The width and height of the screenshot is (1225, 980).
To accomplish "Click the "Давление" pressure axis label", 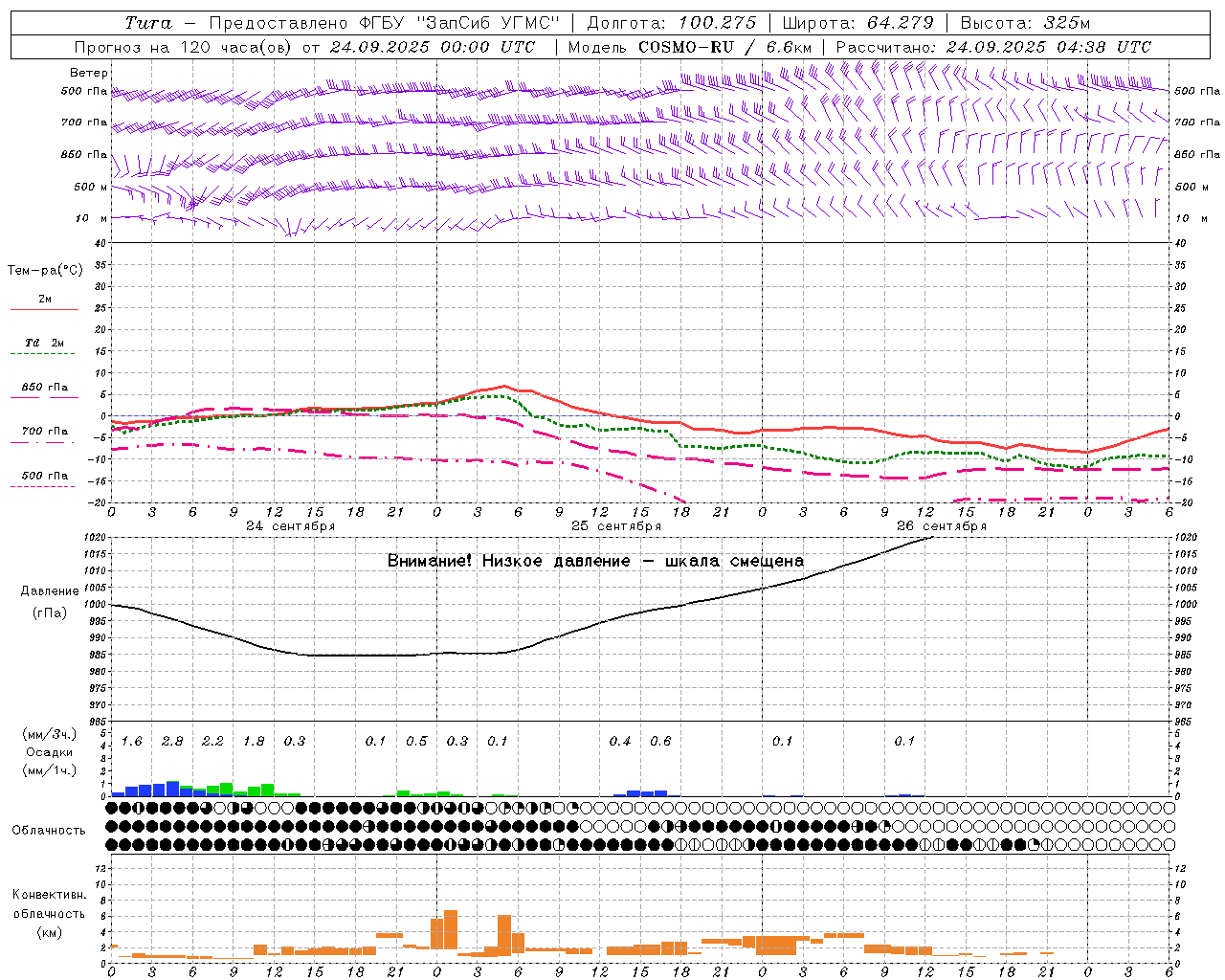I will tap(50, 591).
